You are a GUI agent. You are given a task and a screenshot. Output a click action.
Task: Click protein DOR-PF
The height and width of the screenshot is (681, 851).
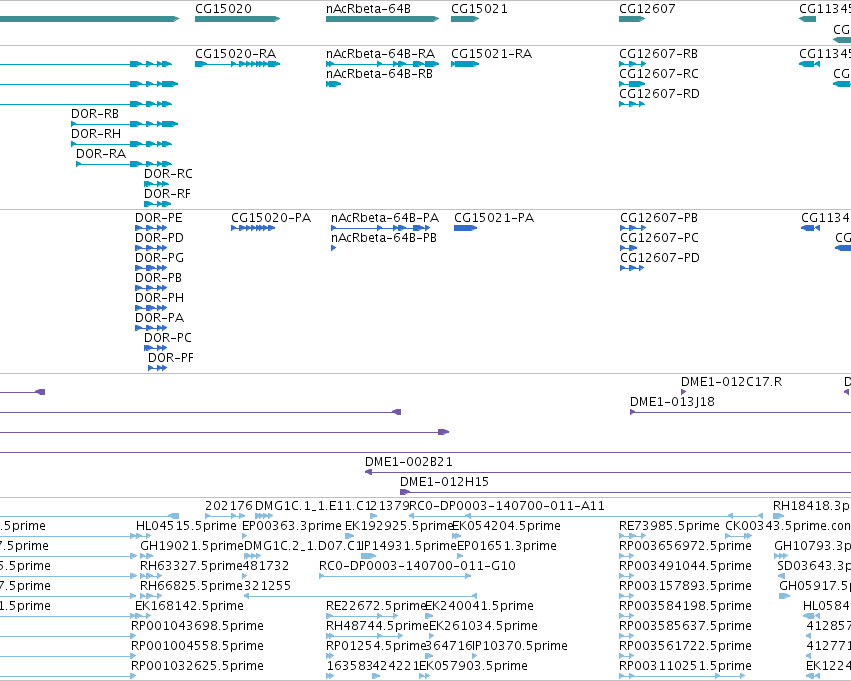[170, 358]
